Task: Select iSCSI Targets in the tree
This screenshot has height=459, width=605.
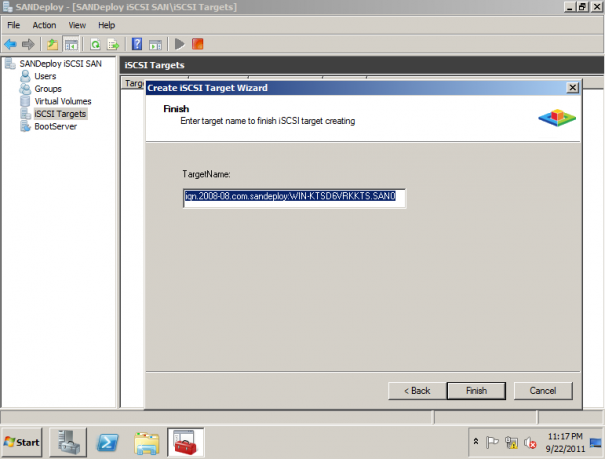Action: tap(60, 114)
